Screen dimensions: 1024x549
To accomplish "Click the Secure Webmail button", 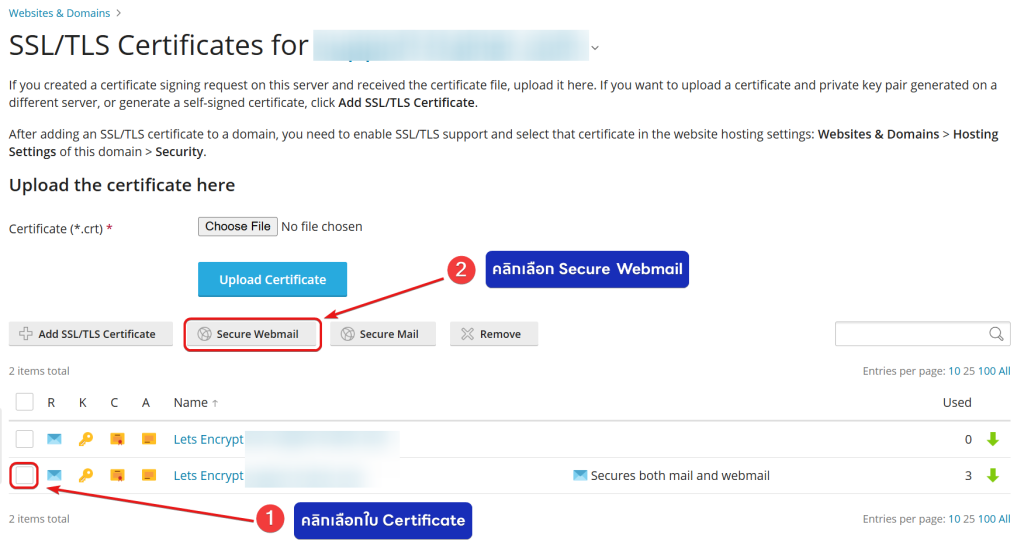I will 253,334.
